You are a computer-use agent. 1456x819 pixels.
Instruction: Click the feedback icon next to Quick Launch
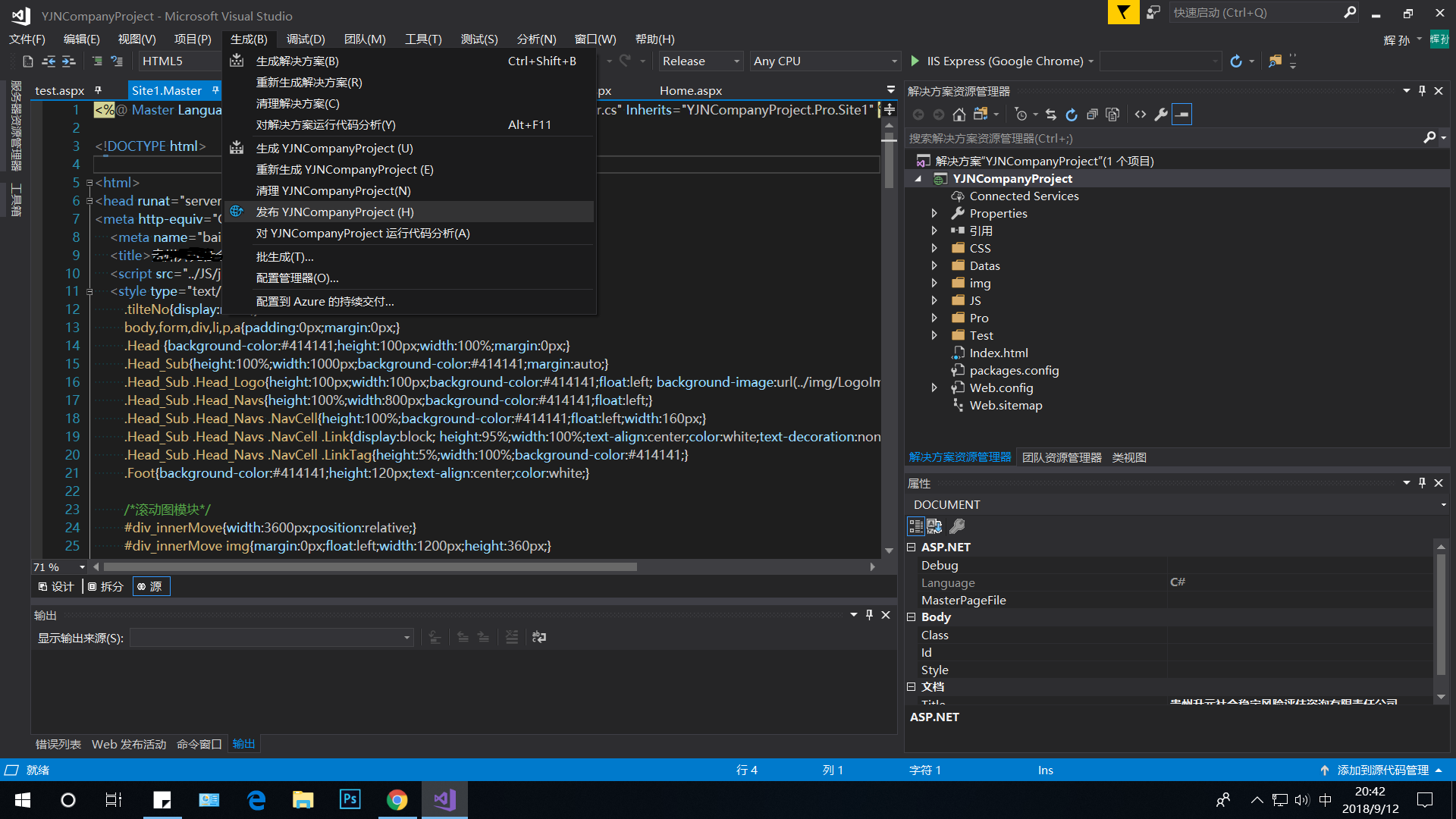pyautogui.click(x=1153, y=12)
